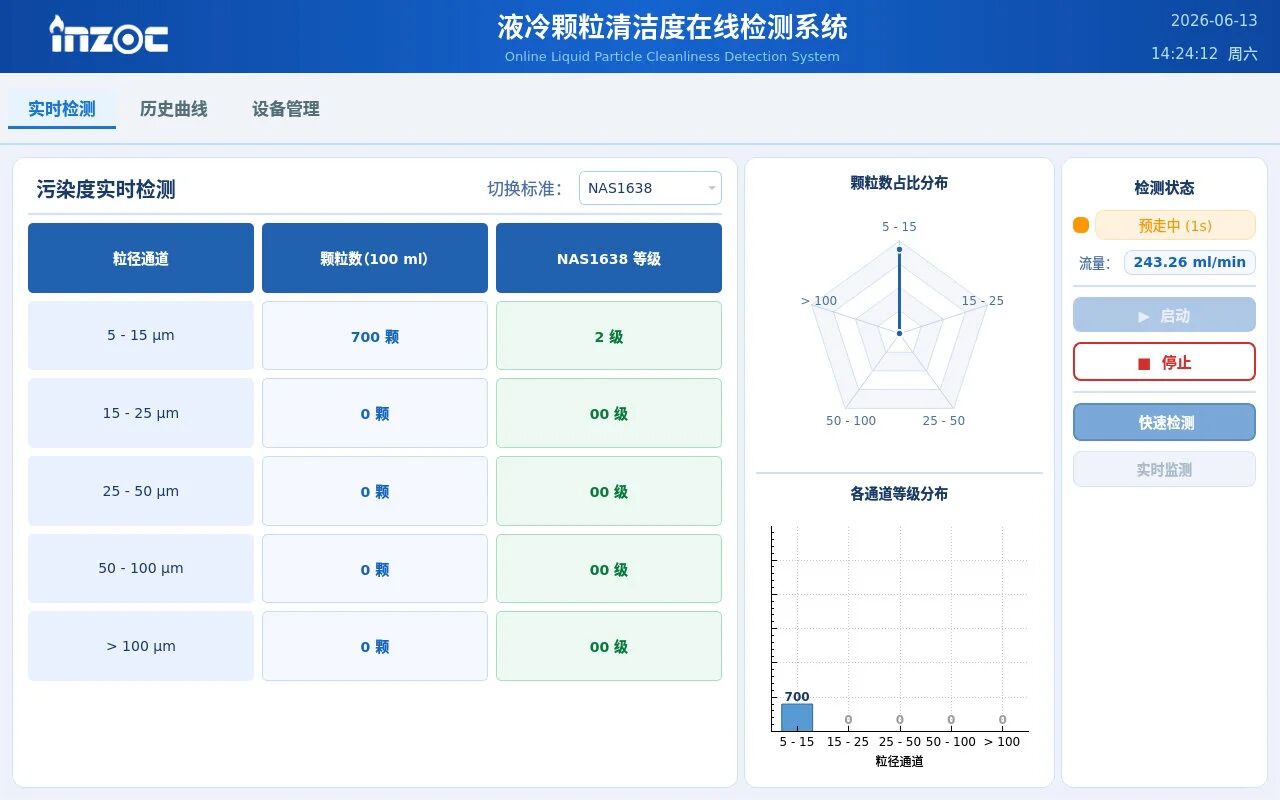Click the 0 颗 cell in 15 - 25 μm row
The height and width of the screenshot is (800, 1280).
coord(375,413)
